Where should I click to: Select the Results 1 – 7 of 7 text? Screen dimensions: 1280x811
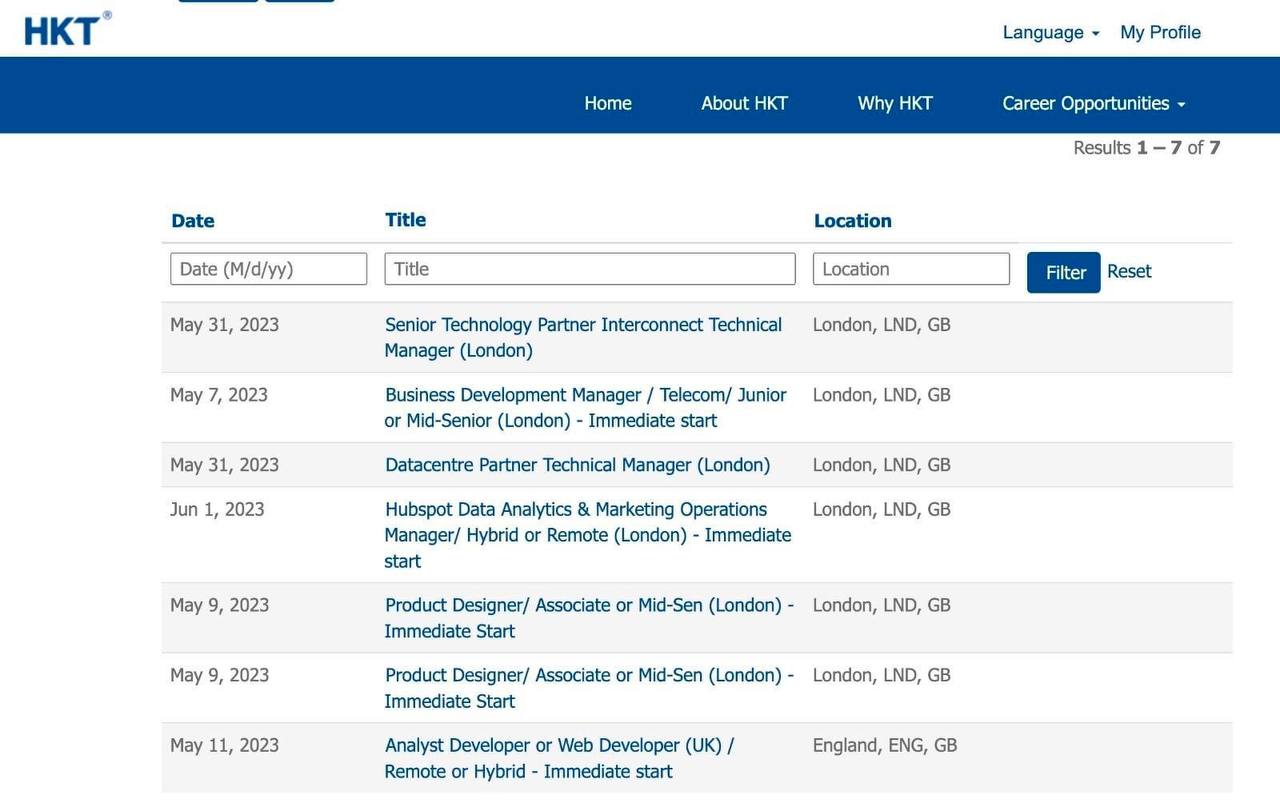click(1146, 148)
